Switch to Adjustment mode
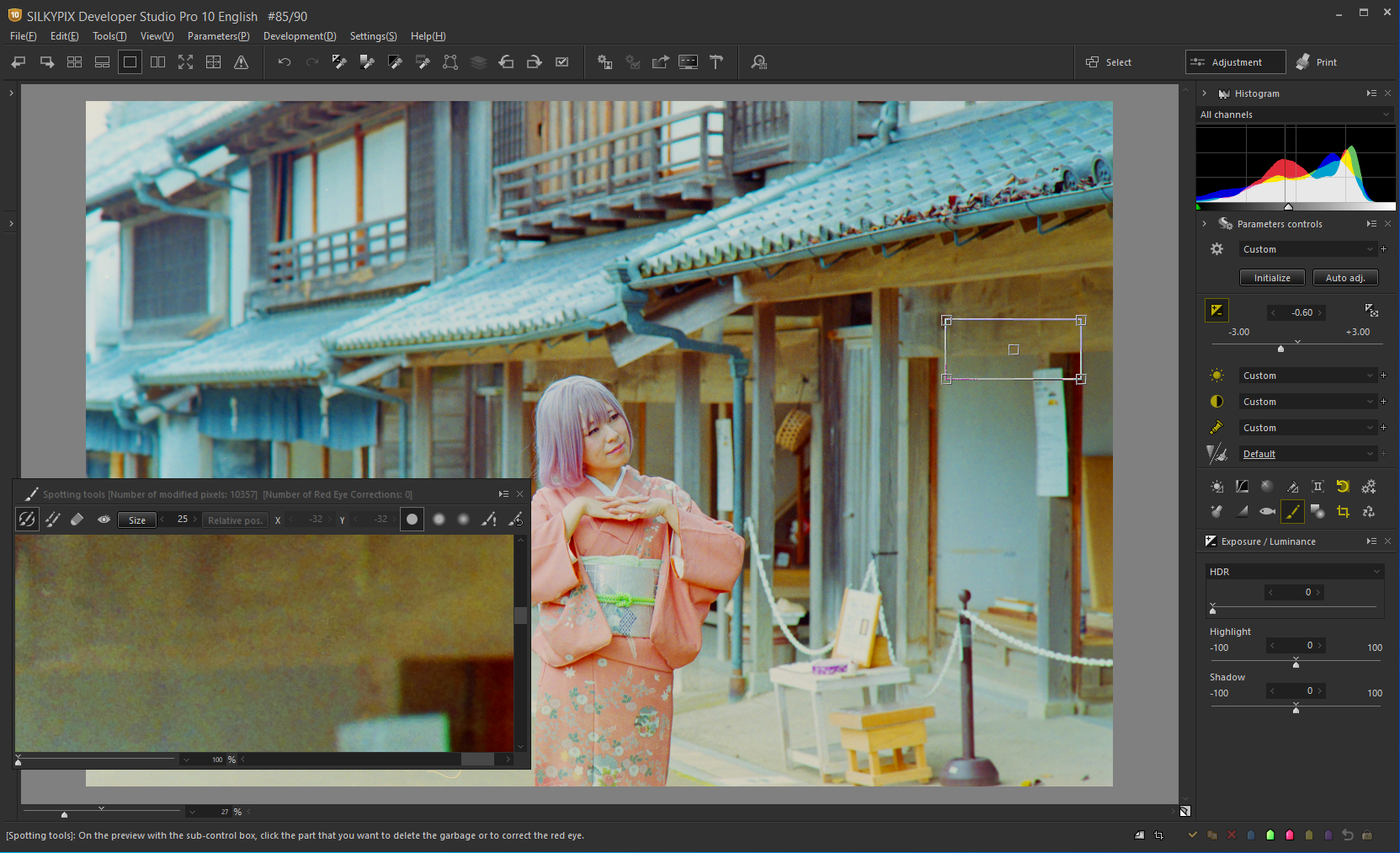This screenshot has height=853, width=1400. pos(1235,62)
